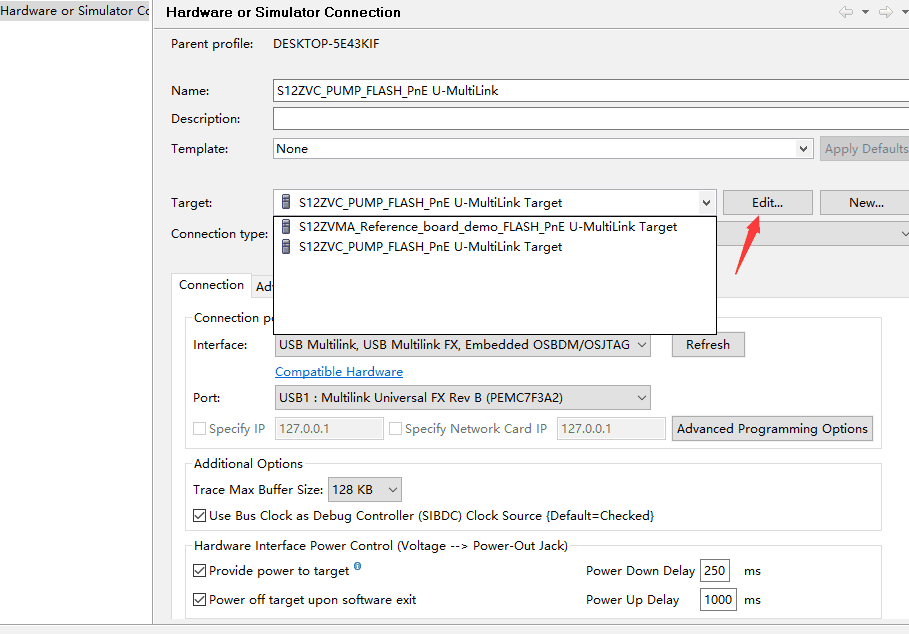Select S12ZVMA_Reference_board_demo target from the list
Image resolution: width=909 pixels, height=634 pixels.
click(488, 227)
